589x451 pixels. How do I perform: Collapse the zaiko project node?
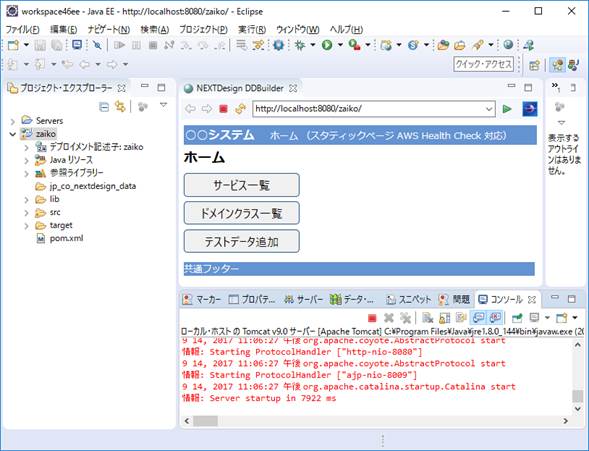click(13, 134)
